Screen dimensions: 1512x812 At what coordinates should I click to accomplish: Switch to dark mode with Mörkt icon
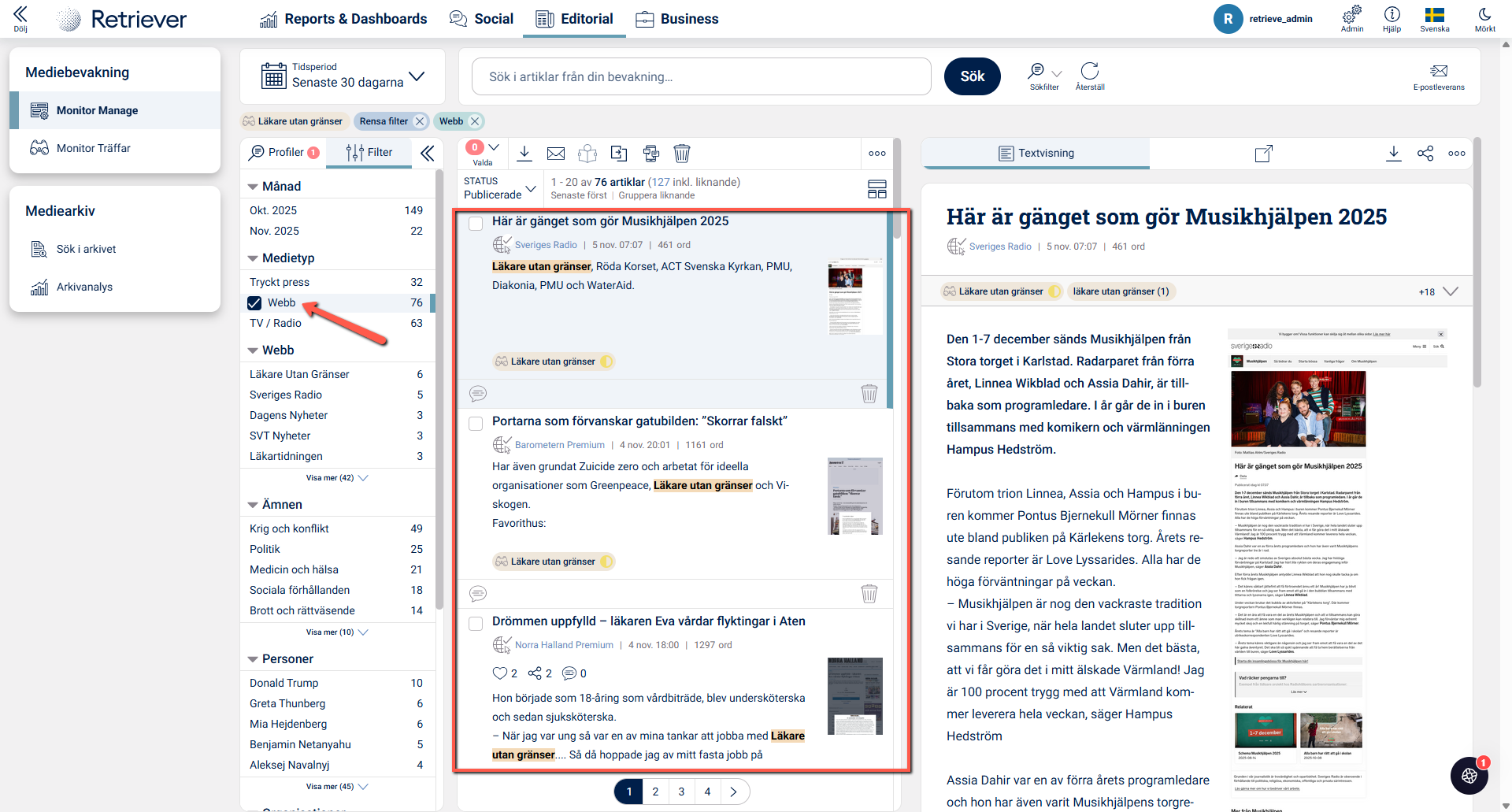click(x=1484, y=18)
